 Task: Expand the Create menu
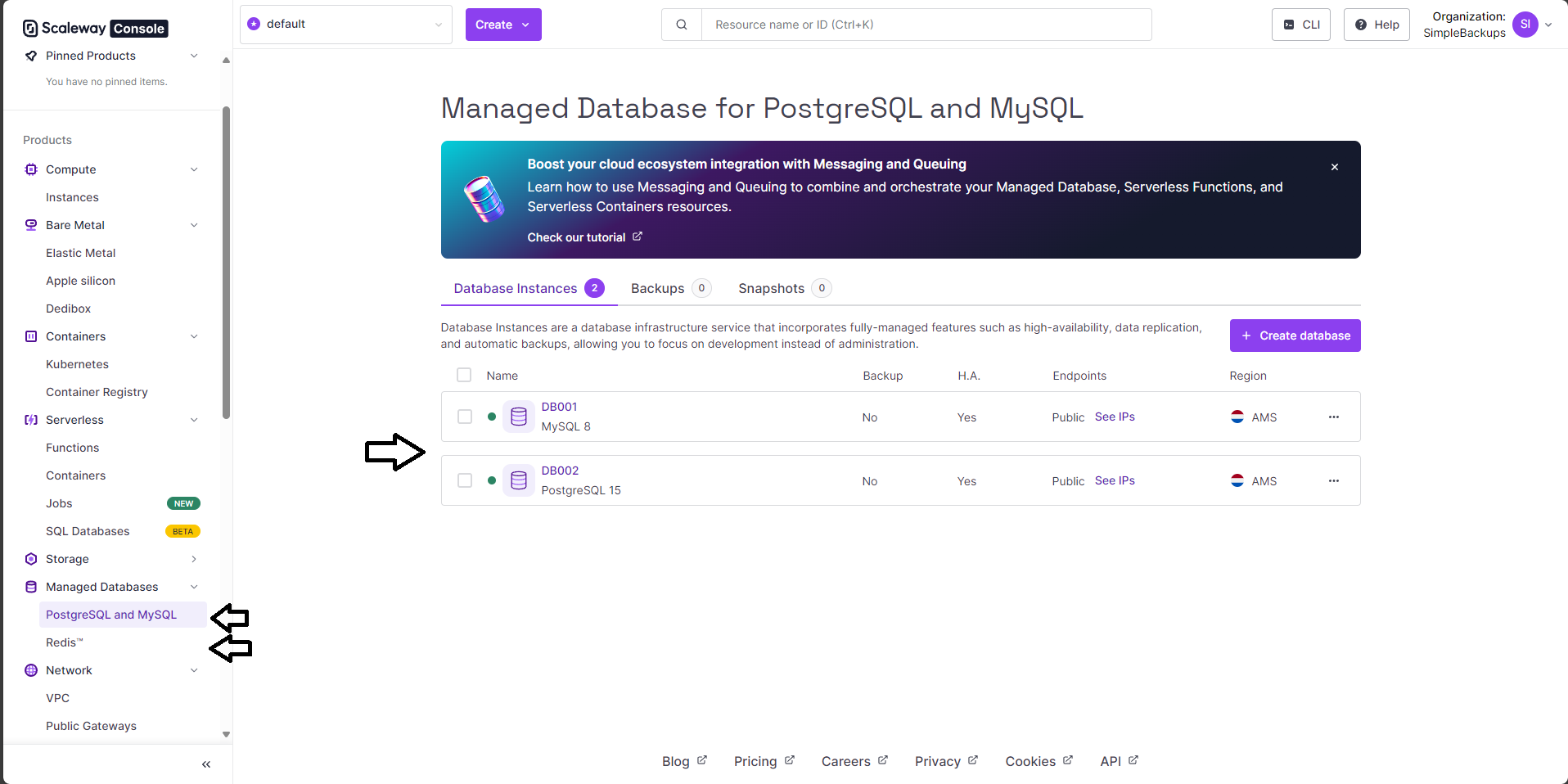click(x=502, y=25)
